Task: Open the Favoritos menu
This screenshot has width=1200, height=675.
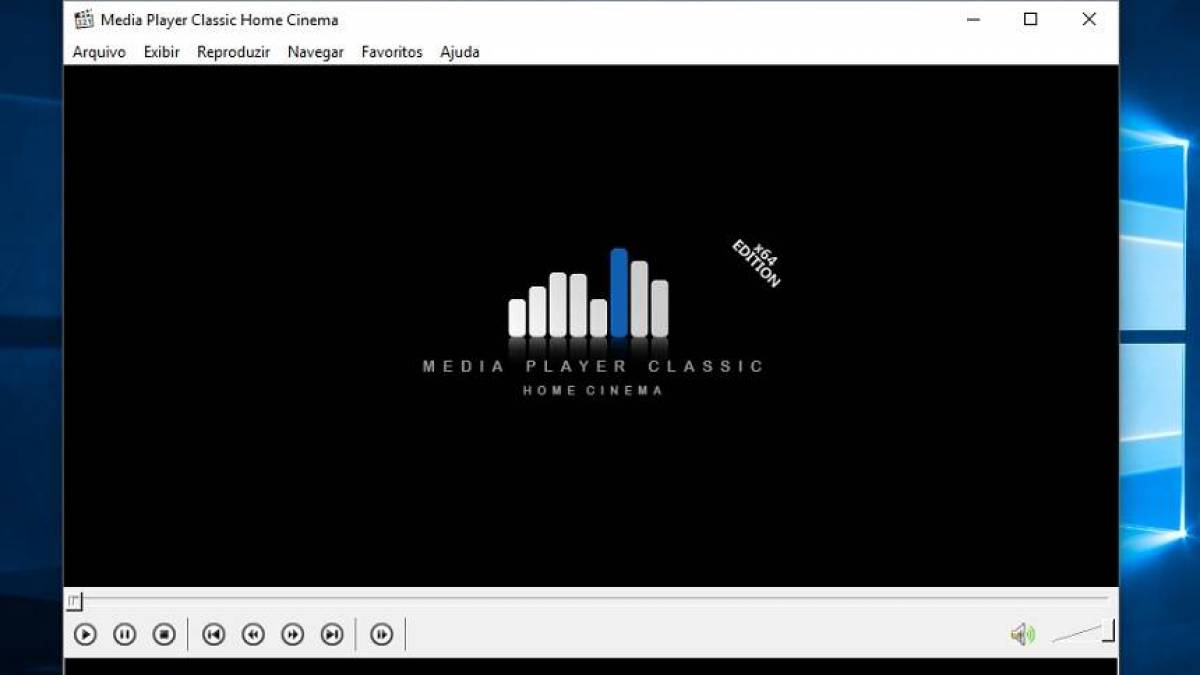Action: pyautogui.click(x=392, y=52)
